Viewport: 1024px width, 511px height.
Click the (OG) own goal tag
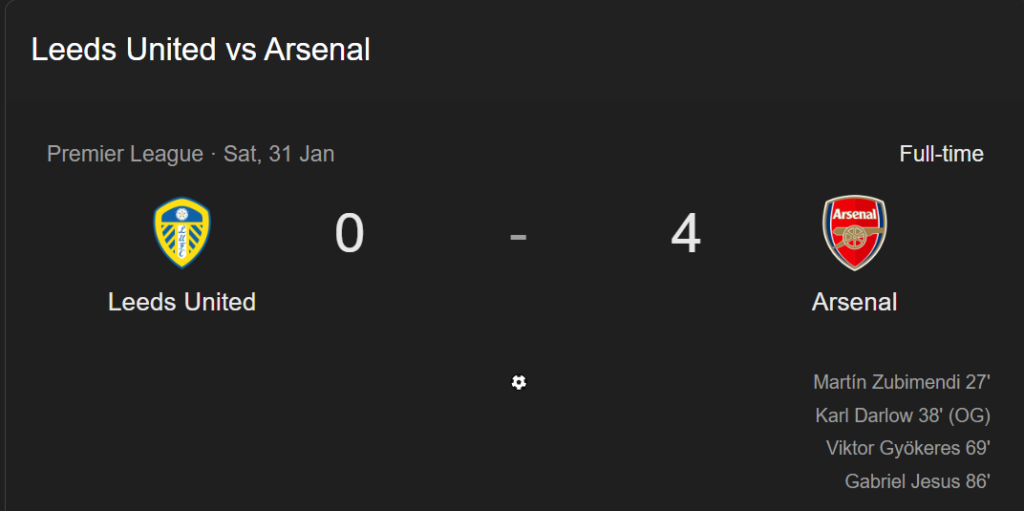coord(968,415)
